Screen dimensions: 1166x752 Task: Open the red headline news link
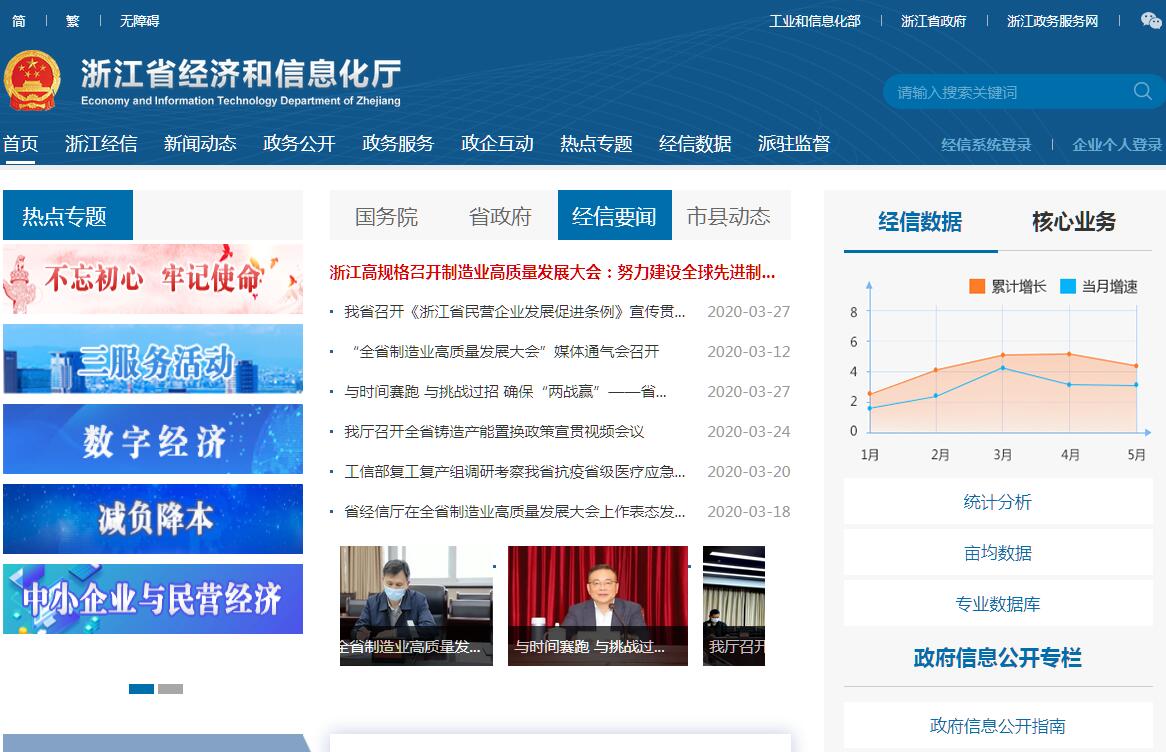pyautogui.click(x=552, y=272)
